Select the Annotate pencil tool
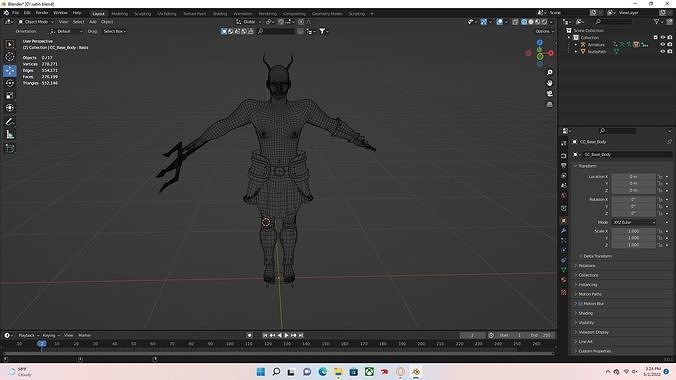Viewport: 676px width, 380px height. [x=9, y=122]
